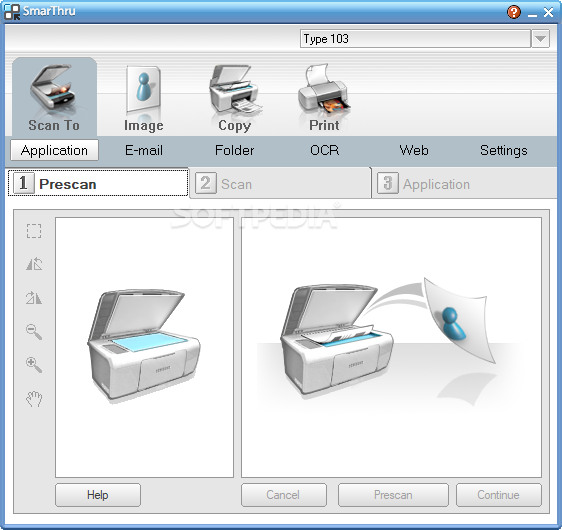Select the Application scan destination tab
Image resolution: width=562 pixels, height=530 pixels.
54,150
